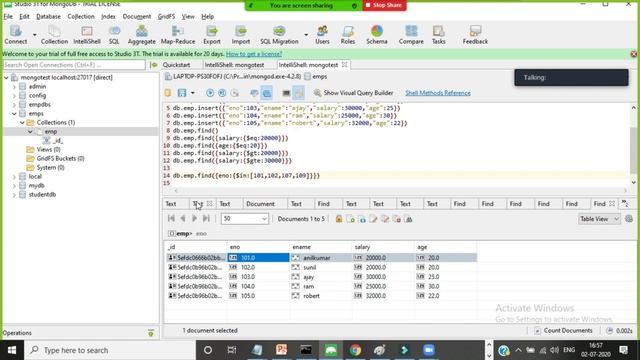The height and width of the screenshot is (360, 640).
Task: Click Stop Share button
Action: click(384, 5)
